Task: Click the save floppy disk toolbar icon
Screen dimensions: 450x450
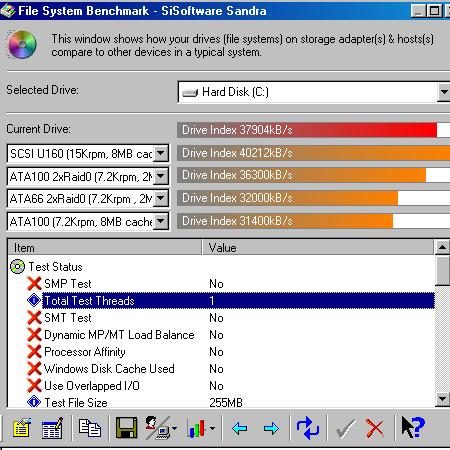Action: tap(126, 428)
